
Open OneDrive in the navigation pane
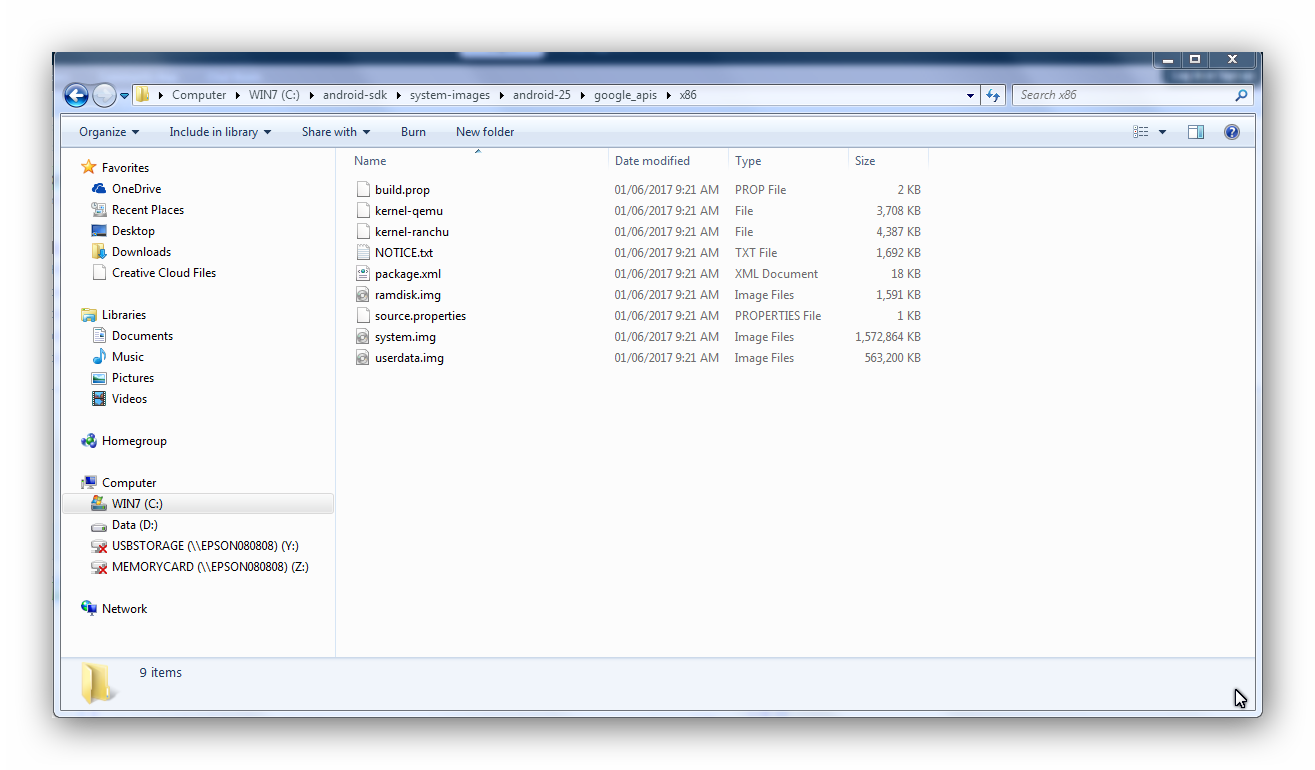(x=136, y=189)
